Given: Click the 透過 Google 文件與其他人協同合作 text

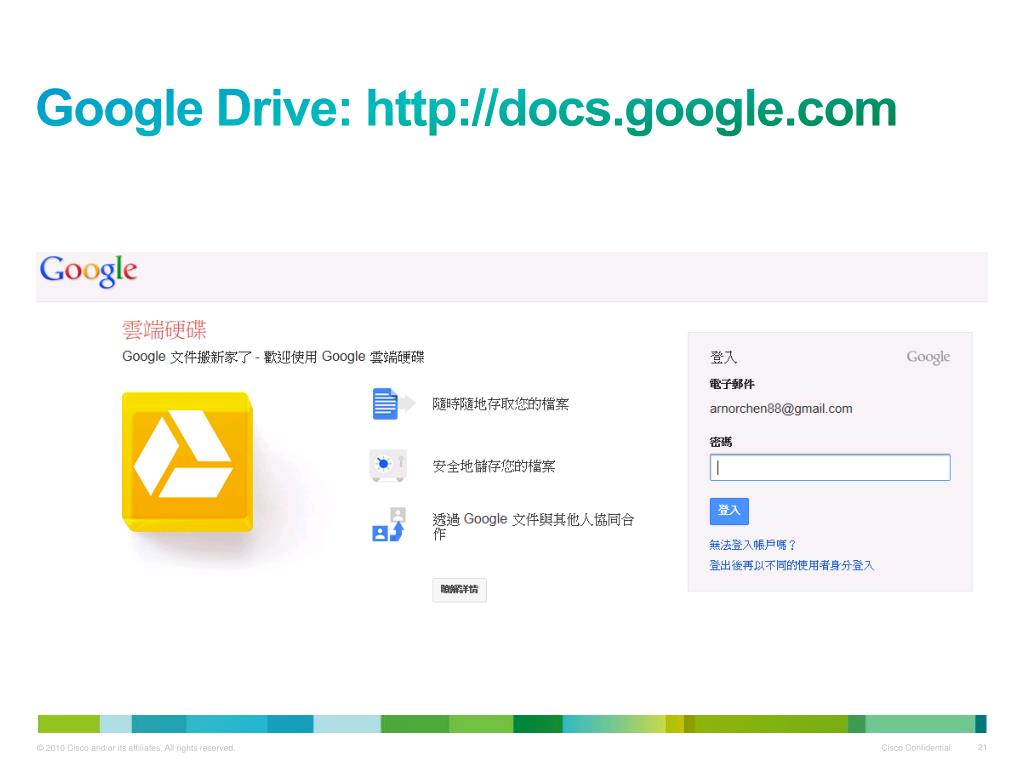Looking at the screenshot, I should pos(533,526).
